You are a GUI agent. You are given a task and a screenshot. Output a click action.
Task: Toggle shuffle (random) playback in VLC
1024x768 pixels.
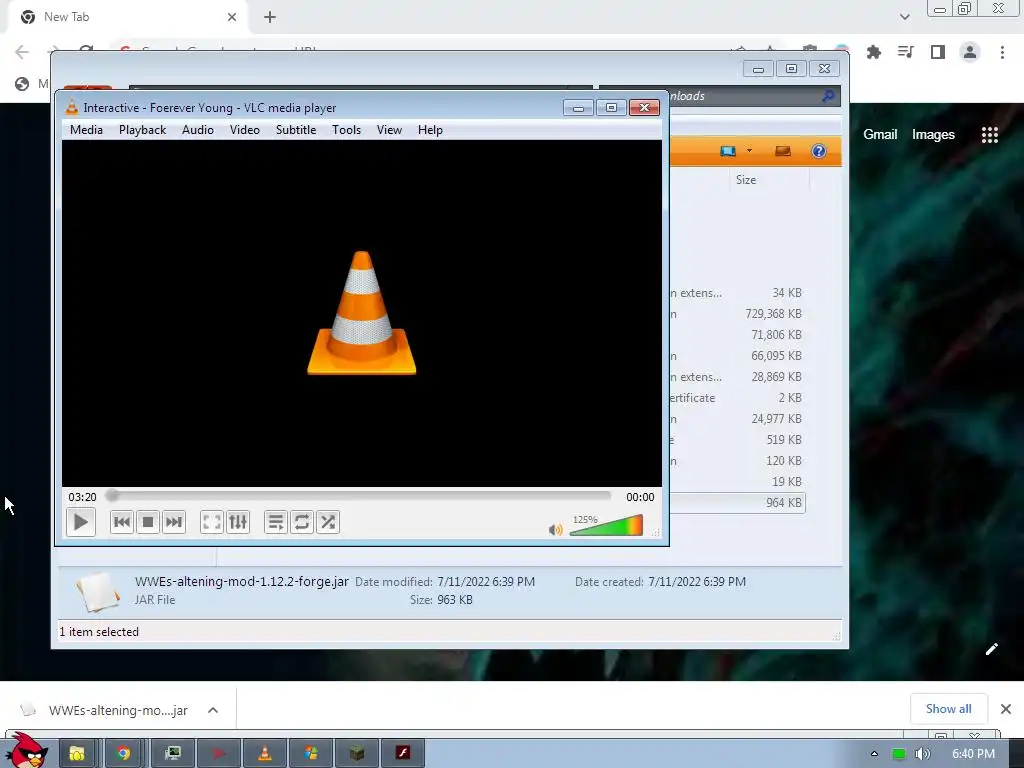(x=328, y=522)
